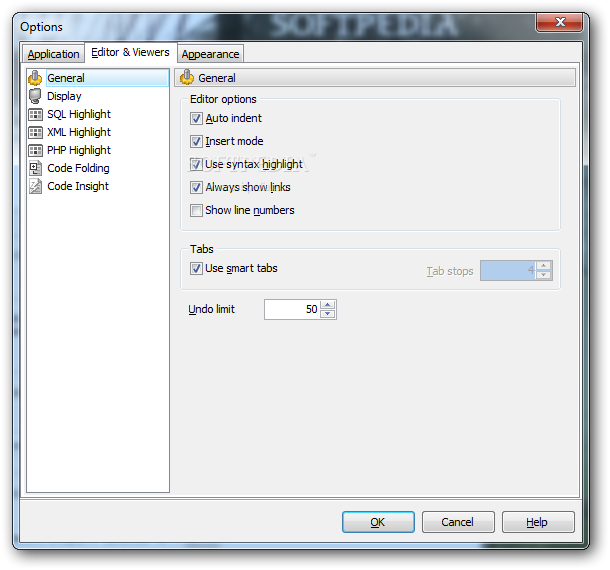Uncheck Use smart tabs
Image resolution: width=610 pixels, height=570 pixels.
[196, 268]
